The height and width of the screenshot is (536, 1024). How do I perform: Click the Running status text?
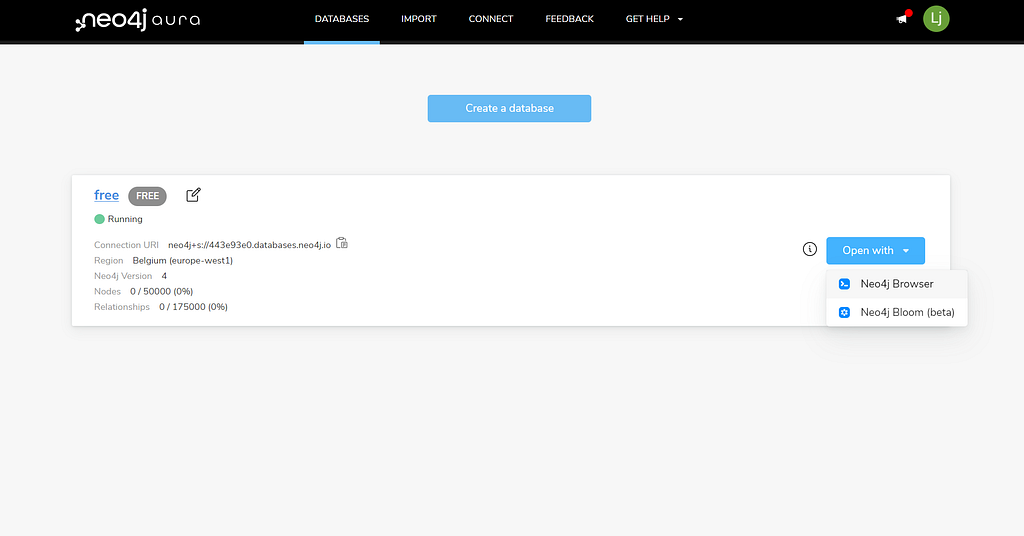[125, 219]
